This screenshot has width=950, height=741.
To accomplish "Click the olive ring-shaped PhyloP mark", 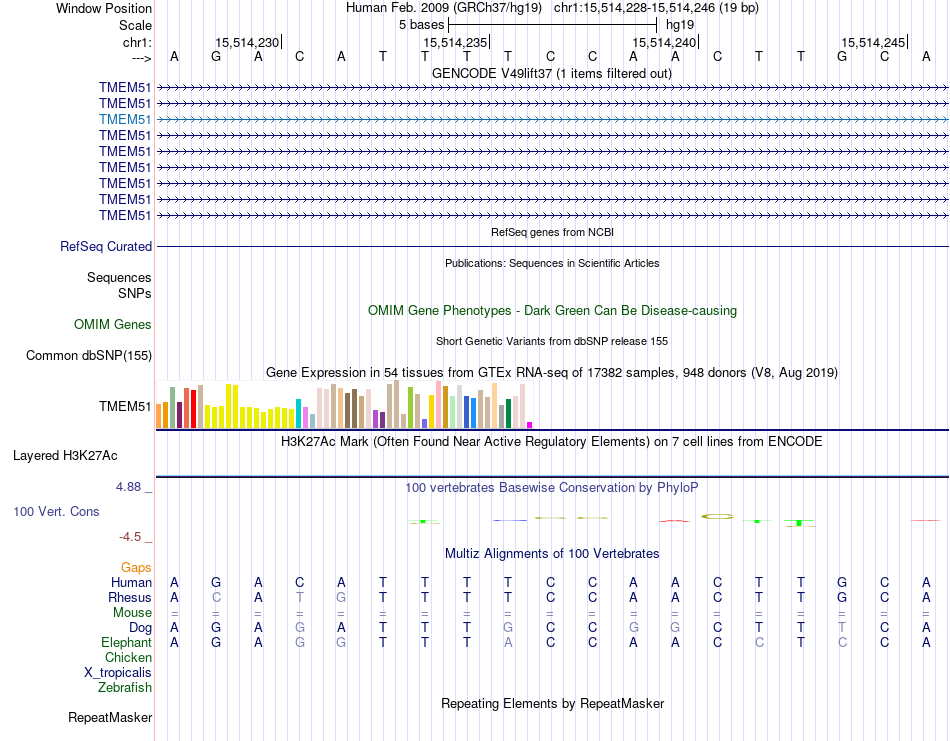I will [717, 516].
